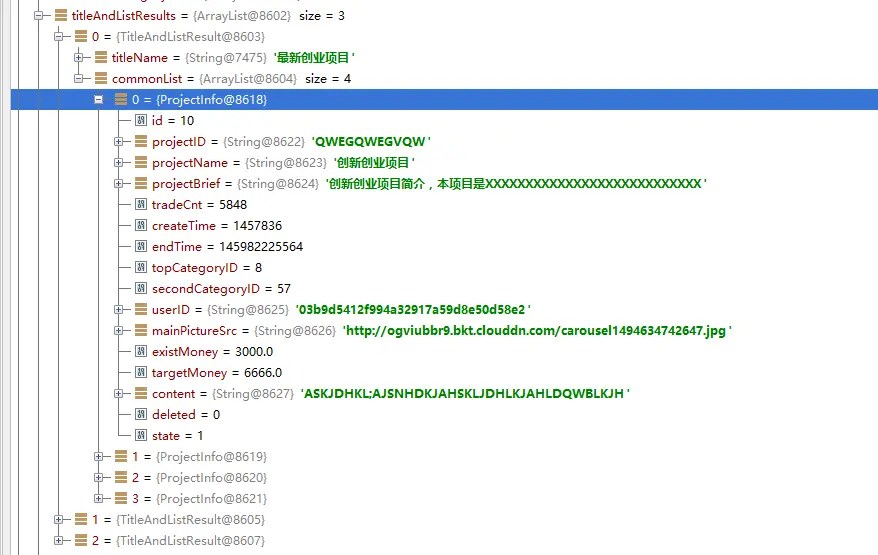Select the 'topCategoryID = 8' row
Image resolution: width=878 pixels, height=555 pixels.
click(x=207, y=268)
